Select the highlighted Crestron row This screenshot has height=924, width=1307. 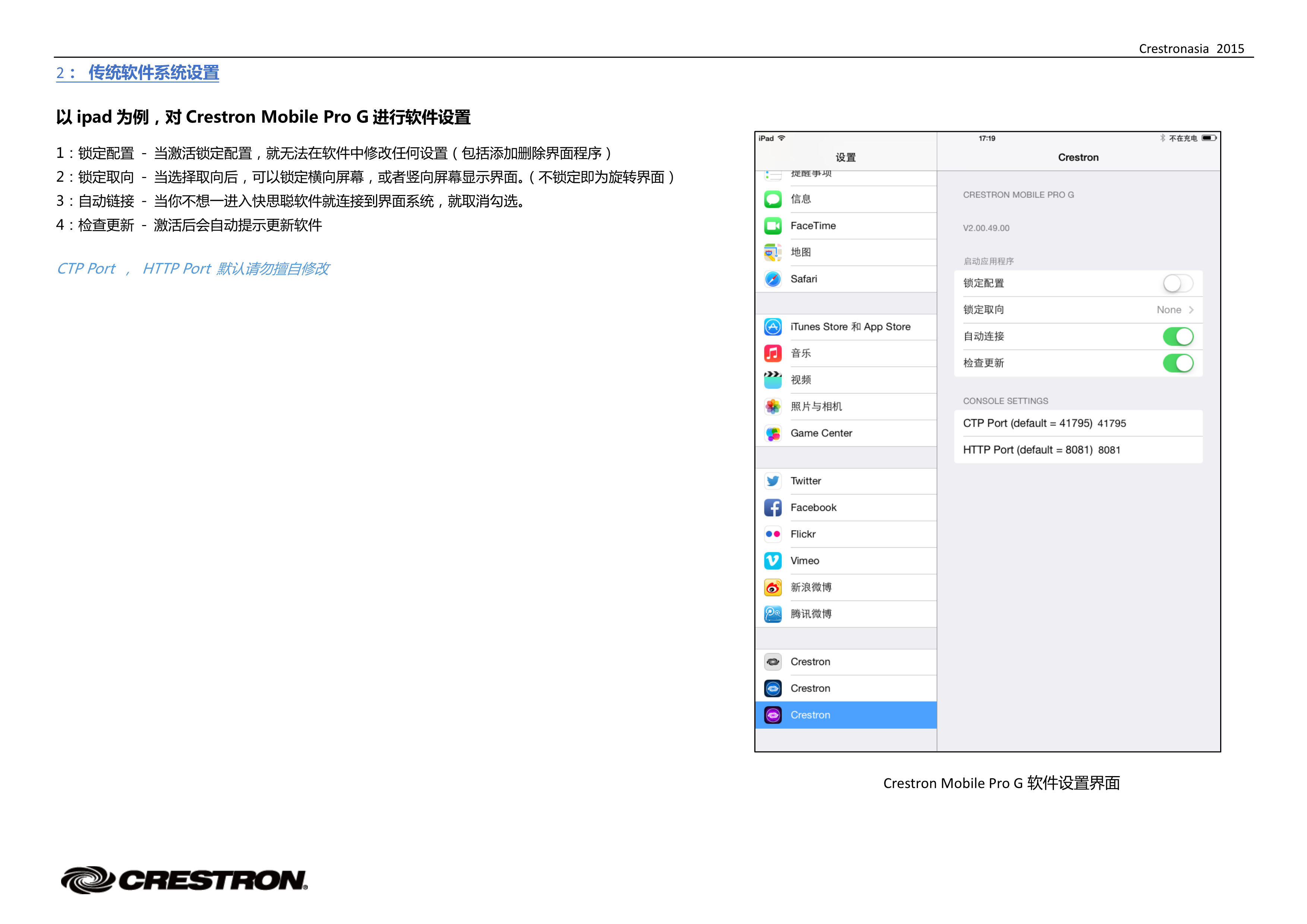[x=845, y=715]
